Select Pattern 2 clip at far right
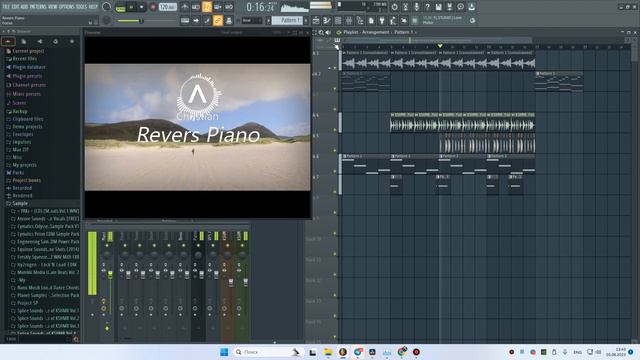This screenshot has width=640, height=360. 559,81
